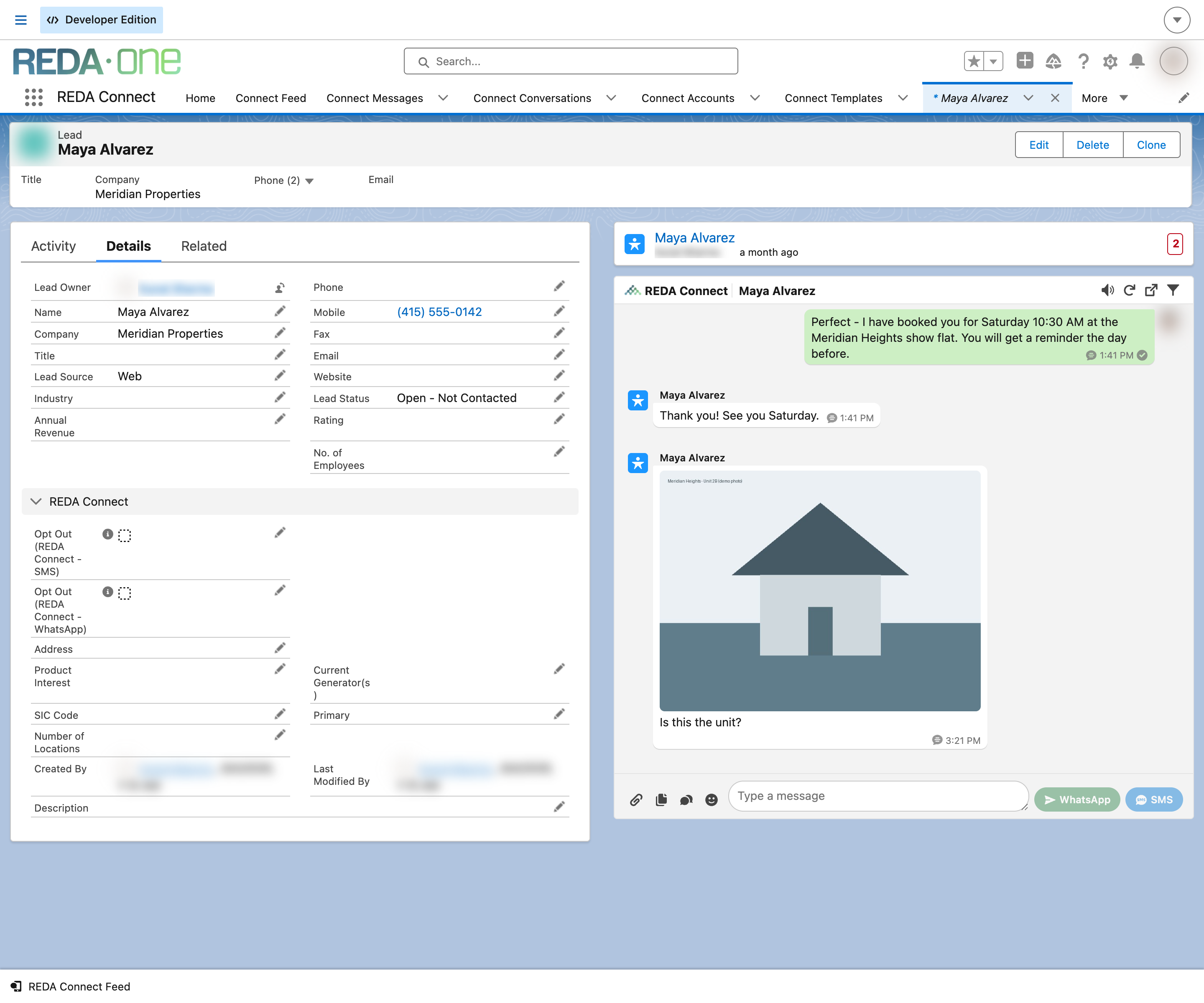This screenshot has height=1003, width=1204.
Task: Expand the Phone (2) dropdown
Action: click(x=310, y=181)
